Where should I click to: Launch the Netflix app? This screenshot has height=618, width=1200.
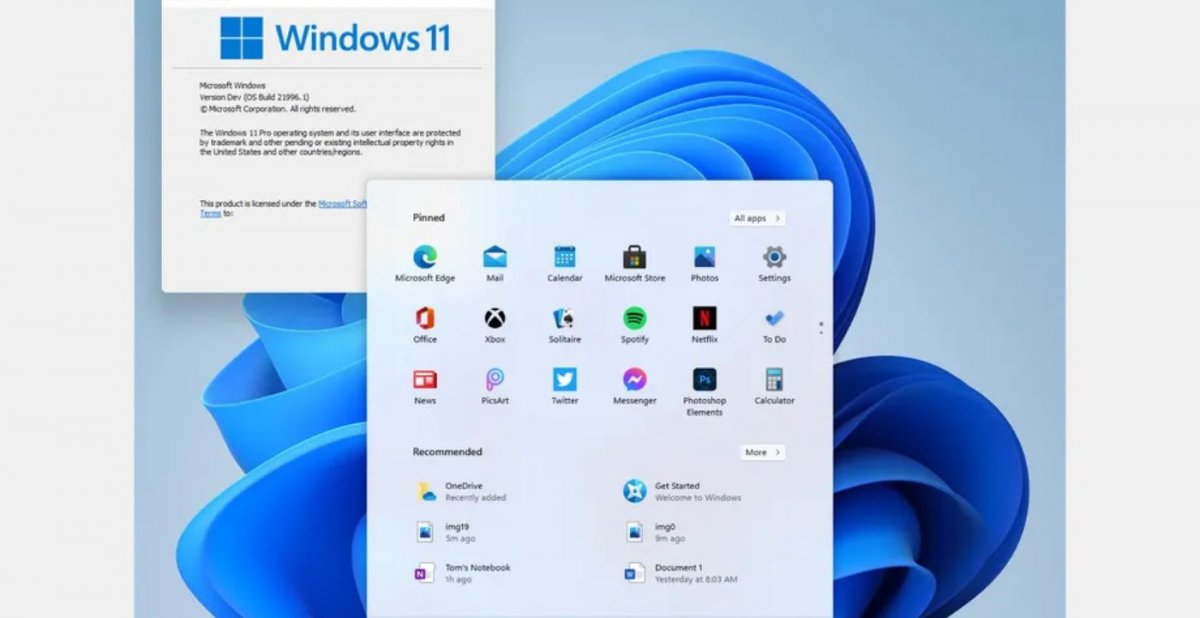click(x=704, y=319)
